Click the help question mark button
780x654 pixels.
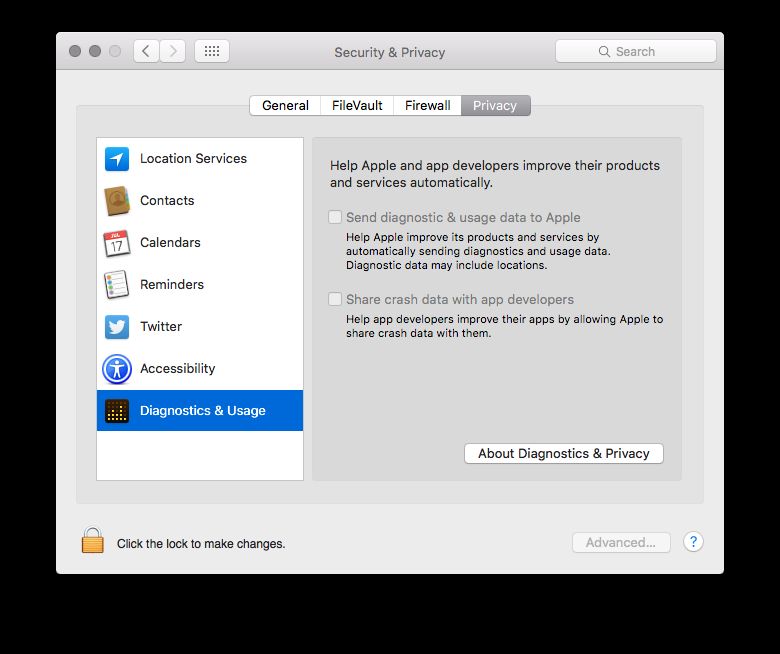tap(693, 542)
